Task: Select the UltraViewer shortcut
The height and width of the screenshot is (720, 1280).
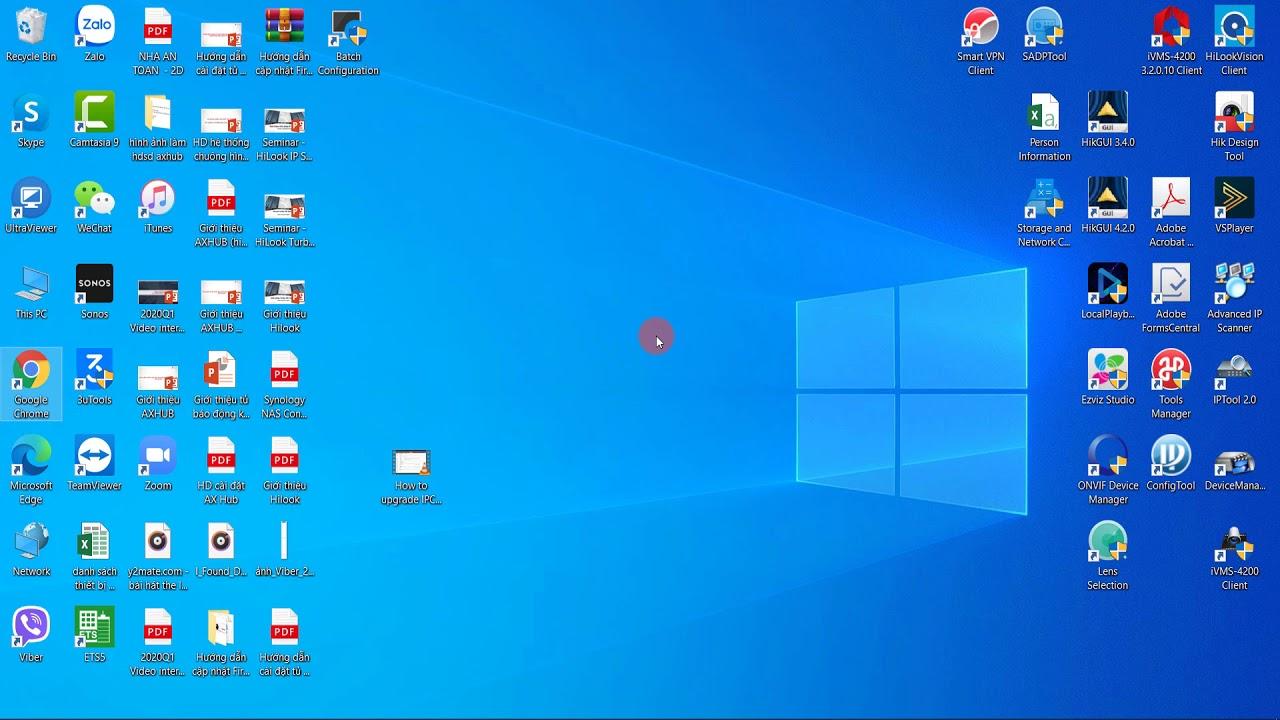Action: tap(31, 208)
